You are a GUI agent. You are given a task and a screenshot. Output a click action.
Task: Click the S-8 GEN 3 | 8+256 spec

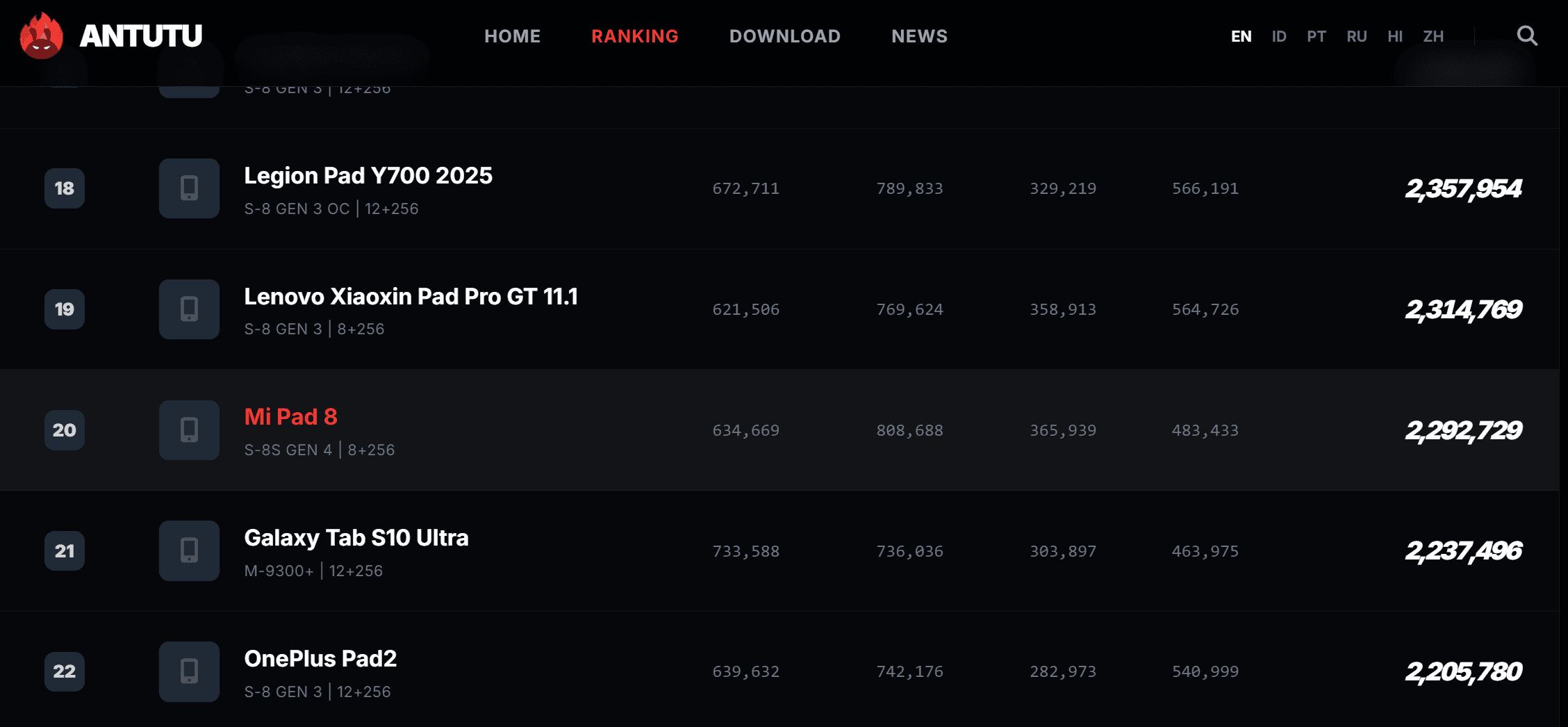pyautogui.click(x=314, y=329)
